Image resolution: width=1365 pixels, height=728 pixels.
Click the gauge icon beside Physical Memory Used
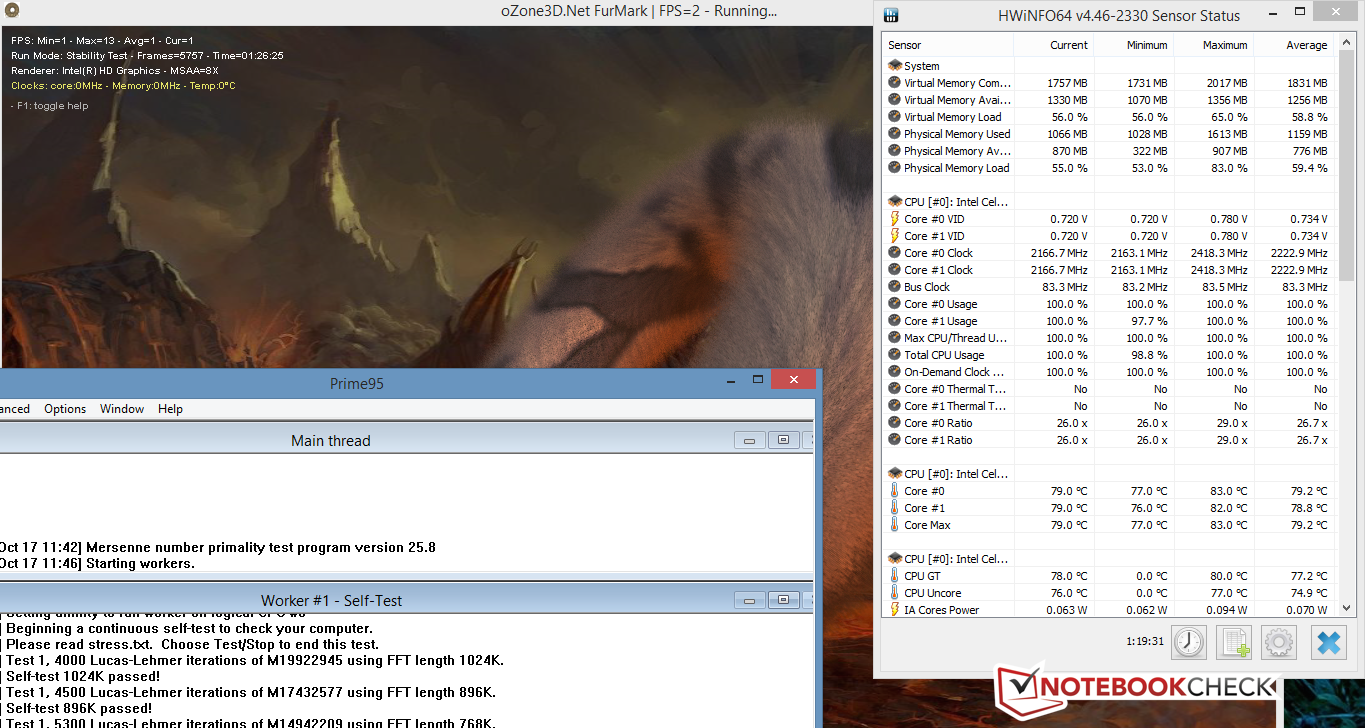[x=894, y=134]
